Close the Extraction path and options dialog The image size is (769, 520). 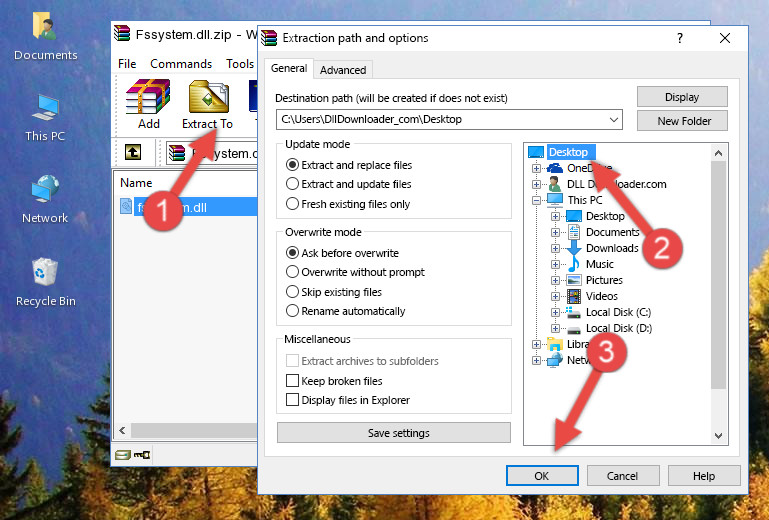tap(725, 38)
